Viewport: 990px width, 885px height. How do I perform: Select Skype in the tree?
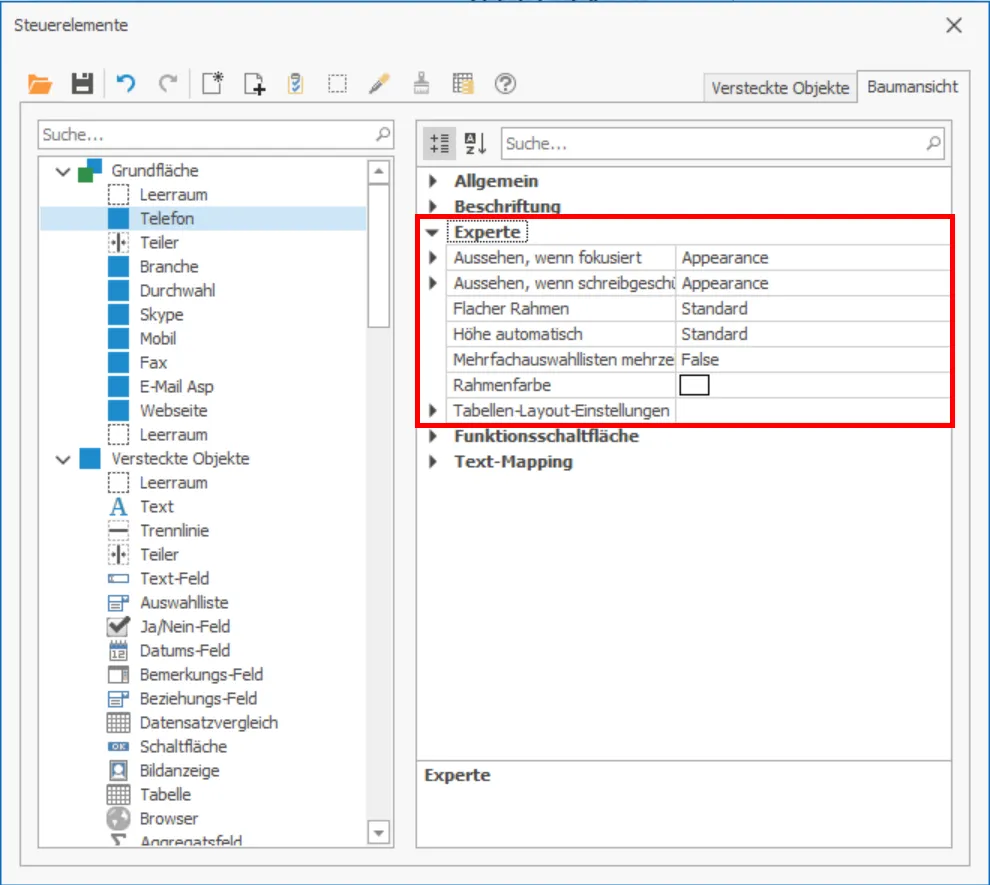pyautogui.click(x=162, y=314)
